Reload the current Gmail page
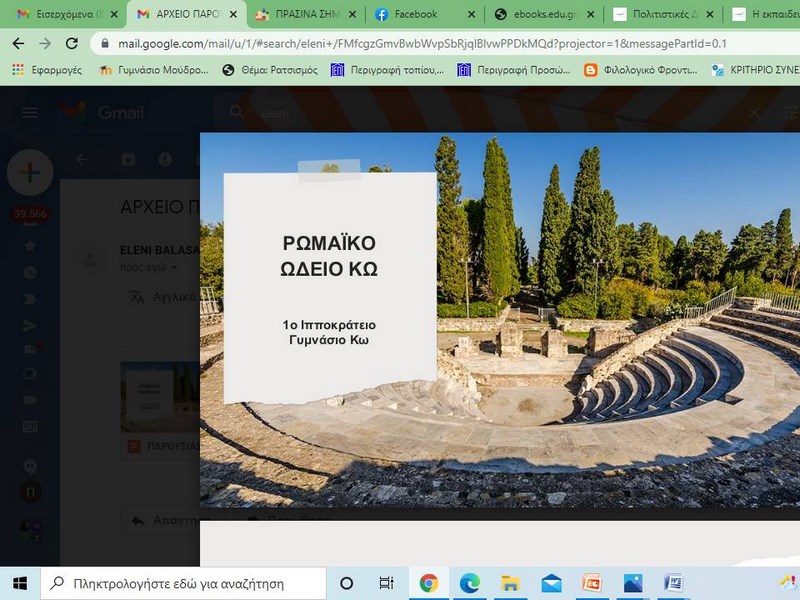The width and height of the screenshot is (800, 600). [x=71, y=43]
